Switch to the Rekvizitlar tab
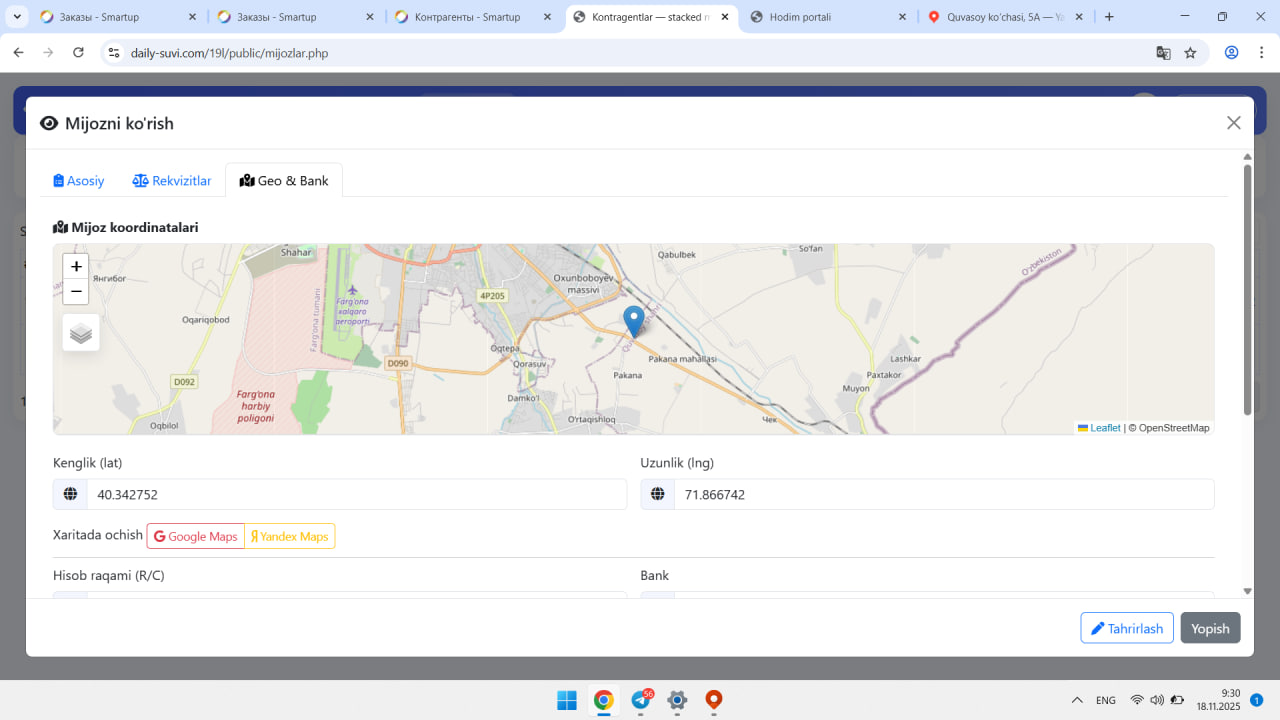The width and height of the screenshot is (1280, 720). pos(172,181)
